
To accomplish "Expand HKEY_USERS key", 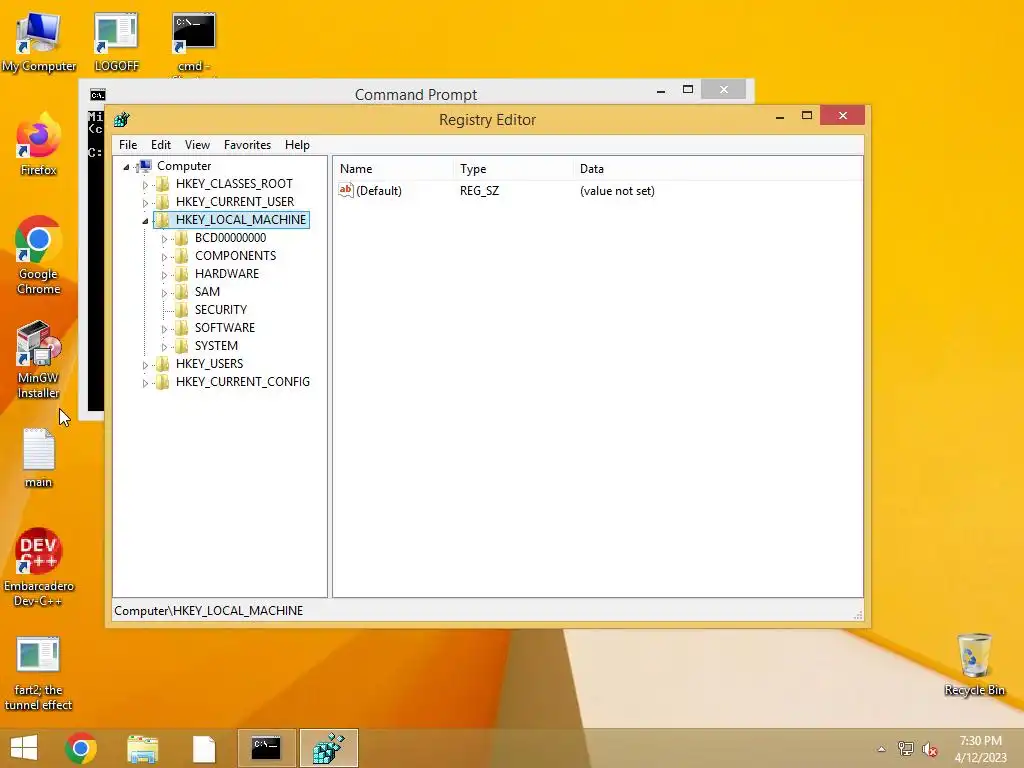I will pos(145,365).
